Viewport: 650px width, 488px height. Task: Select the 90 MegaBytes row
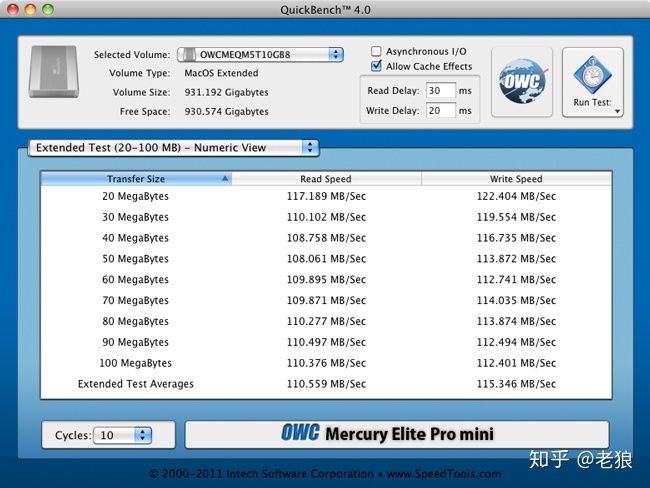coord(326,342)
